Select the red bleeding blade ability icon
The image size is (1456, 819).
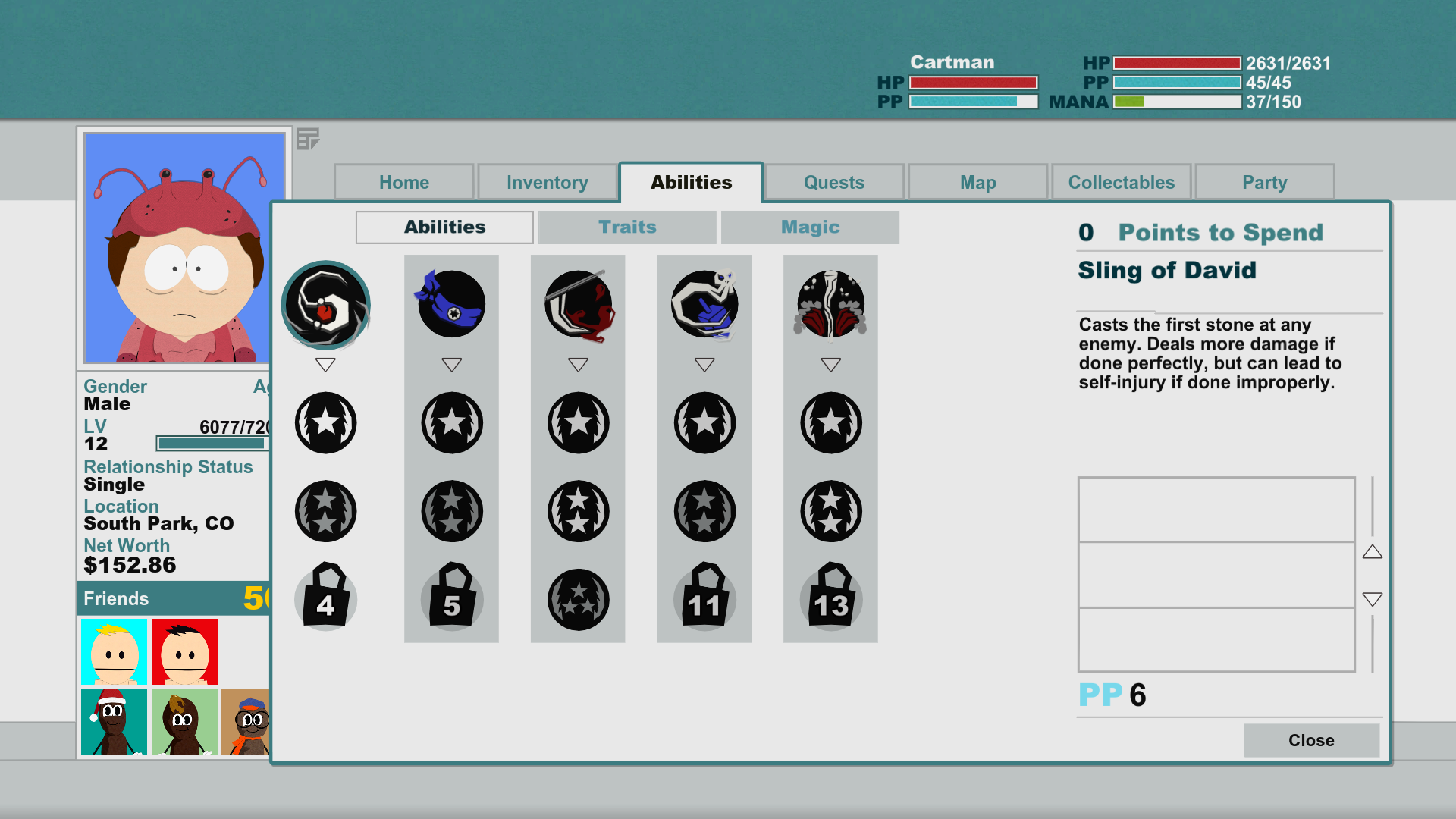point(579,305)
